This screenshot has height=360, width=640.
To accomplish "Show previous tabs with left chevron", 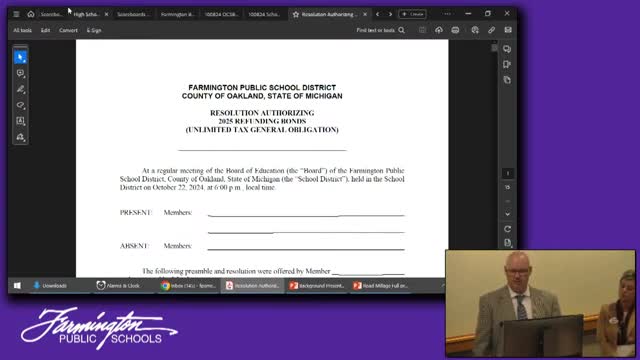I will (378, 14).
